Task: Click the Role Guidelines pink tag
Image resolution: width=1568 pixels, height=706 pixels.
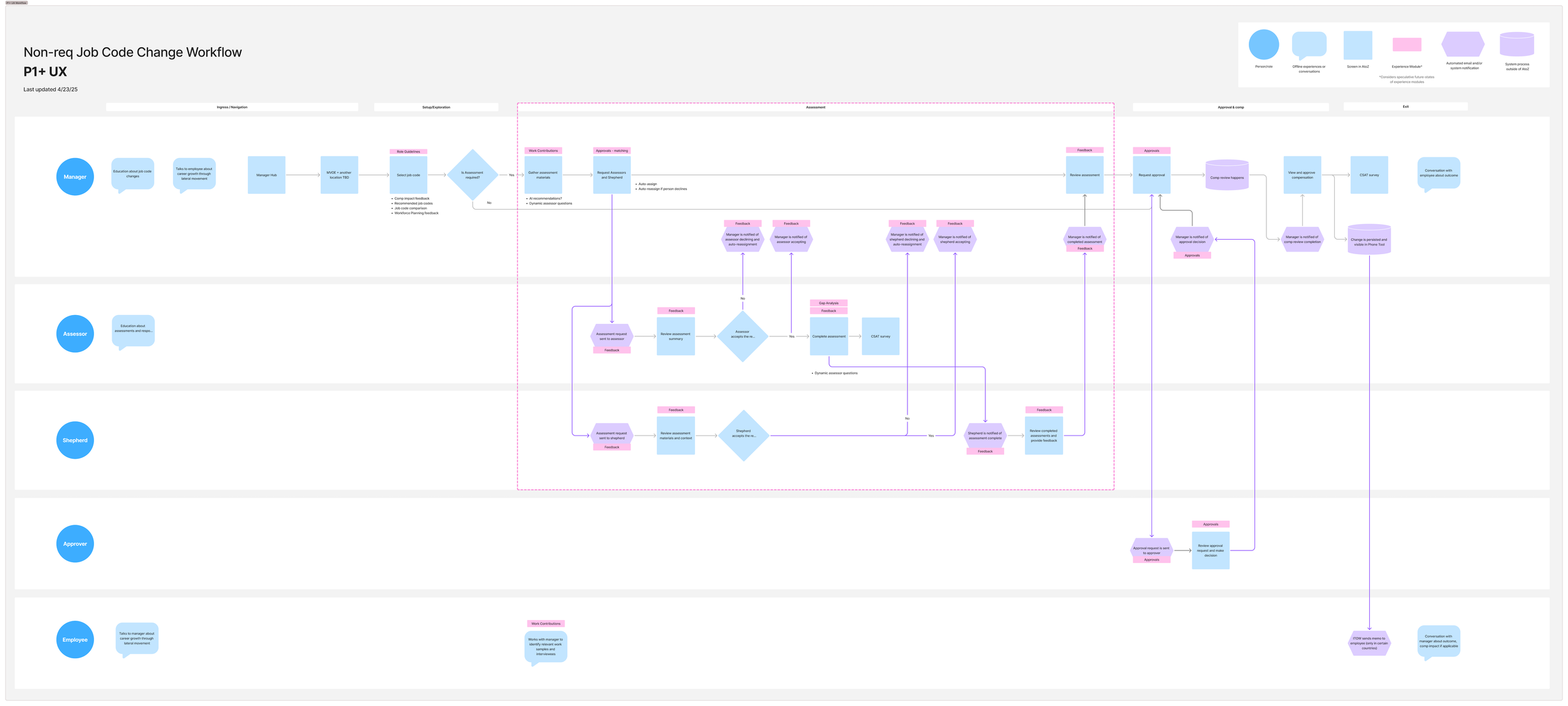Action: [408, 151]
